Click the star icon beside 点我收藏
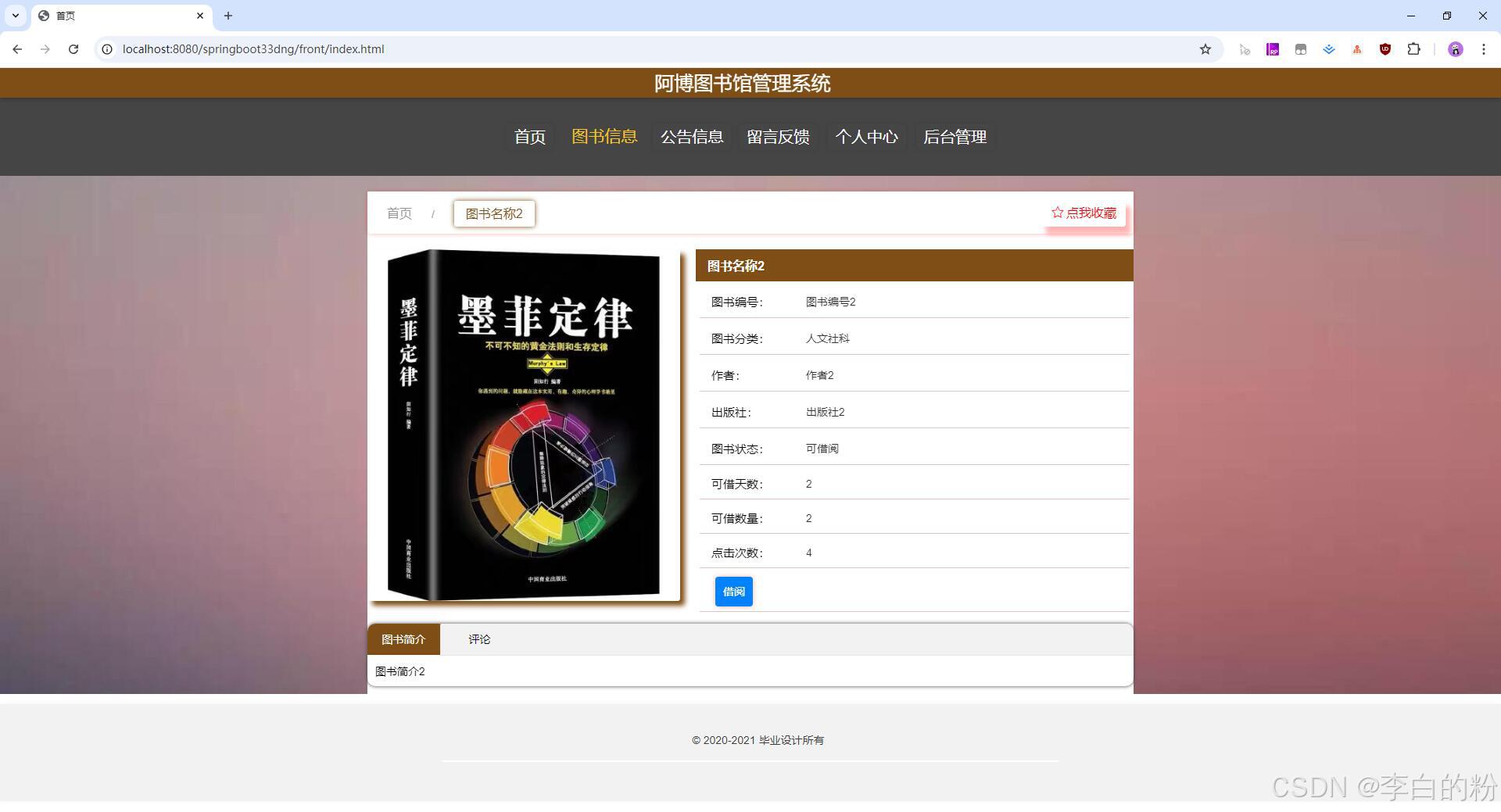 pyautogui.click(x=1057, y=213)
